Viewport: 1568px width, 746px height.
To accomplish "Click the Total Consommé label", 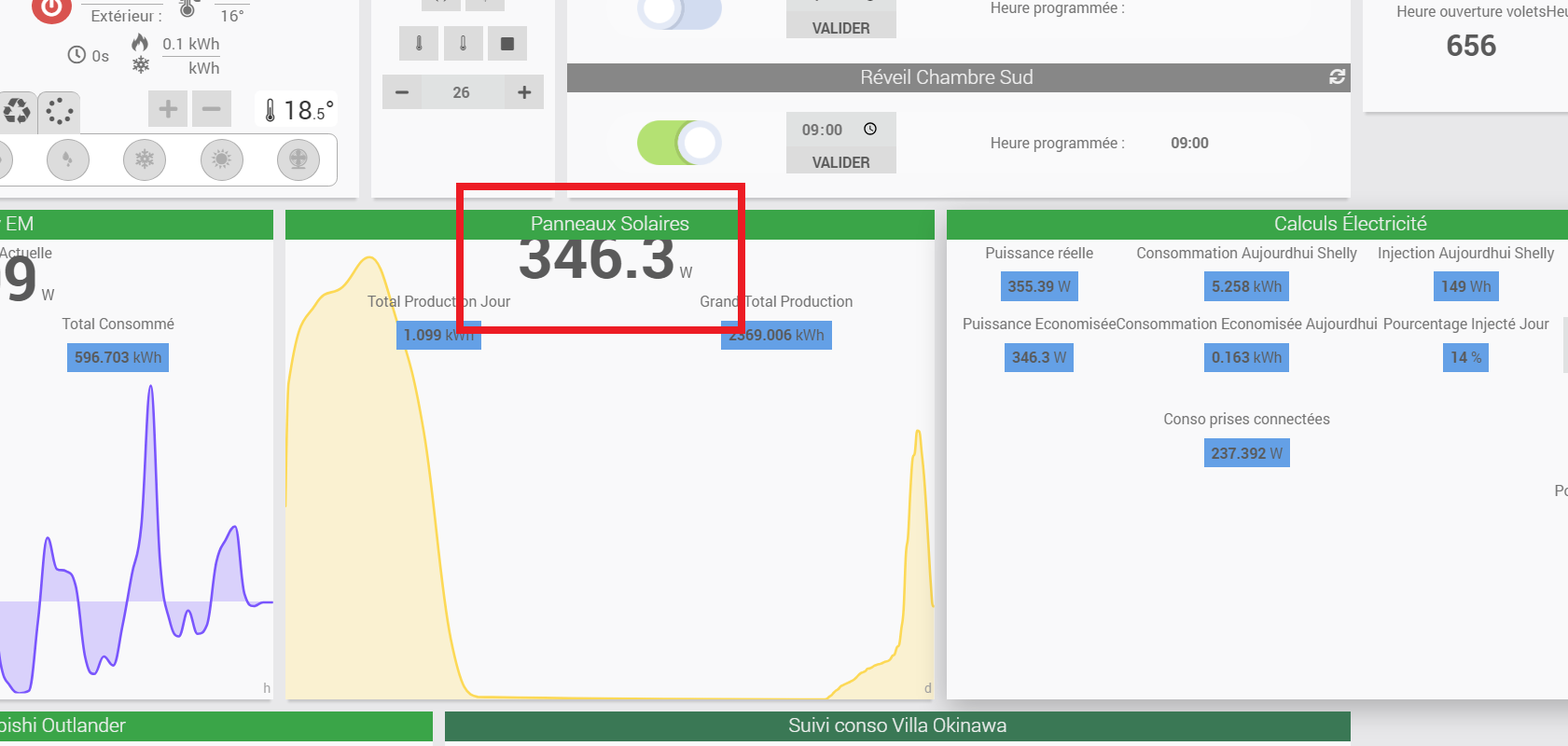I will pos(118,324).
